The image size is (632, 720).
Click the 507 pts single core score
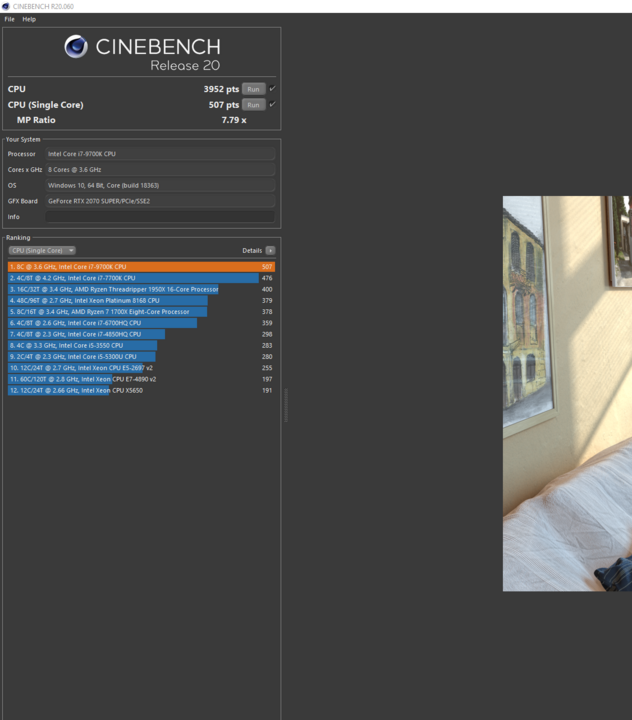[x=224, y=105]
